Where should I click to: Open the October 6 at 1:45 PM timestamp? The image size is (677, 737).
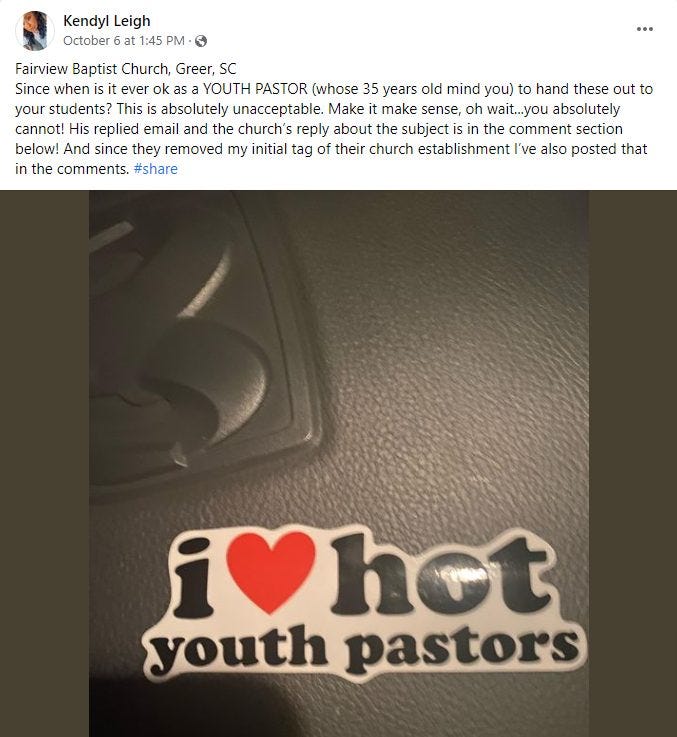tap(124, 41)
